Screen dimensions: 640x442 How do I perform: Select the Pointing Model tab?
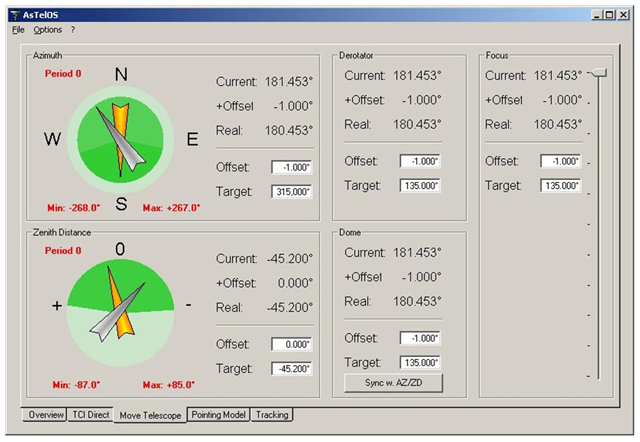tap(219, 414)
